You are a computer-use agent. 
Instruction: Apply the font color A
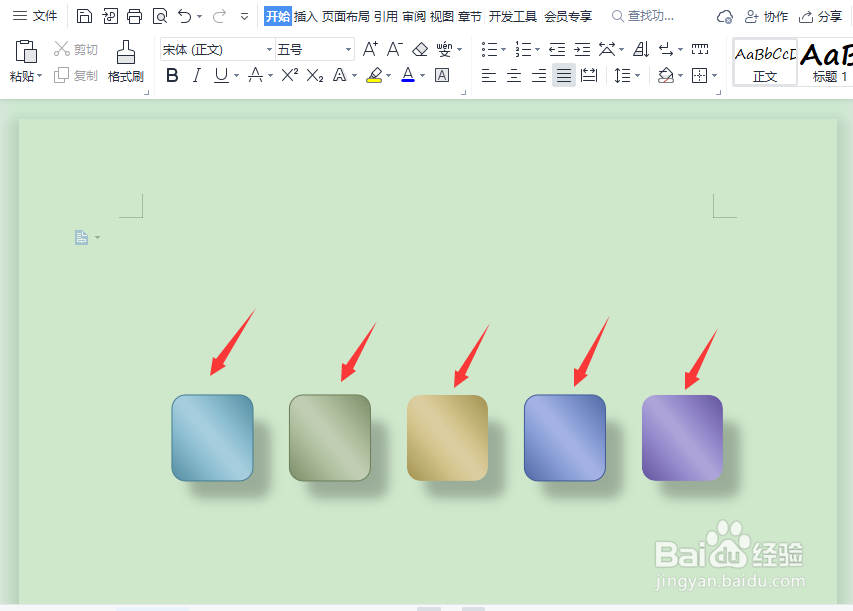[408, 75]
